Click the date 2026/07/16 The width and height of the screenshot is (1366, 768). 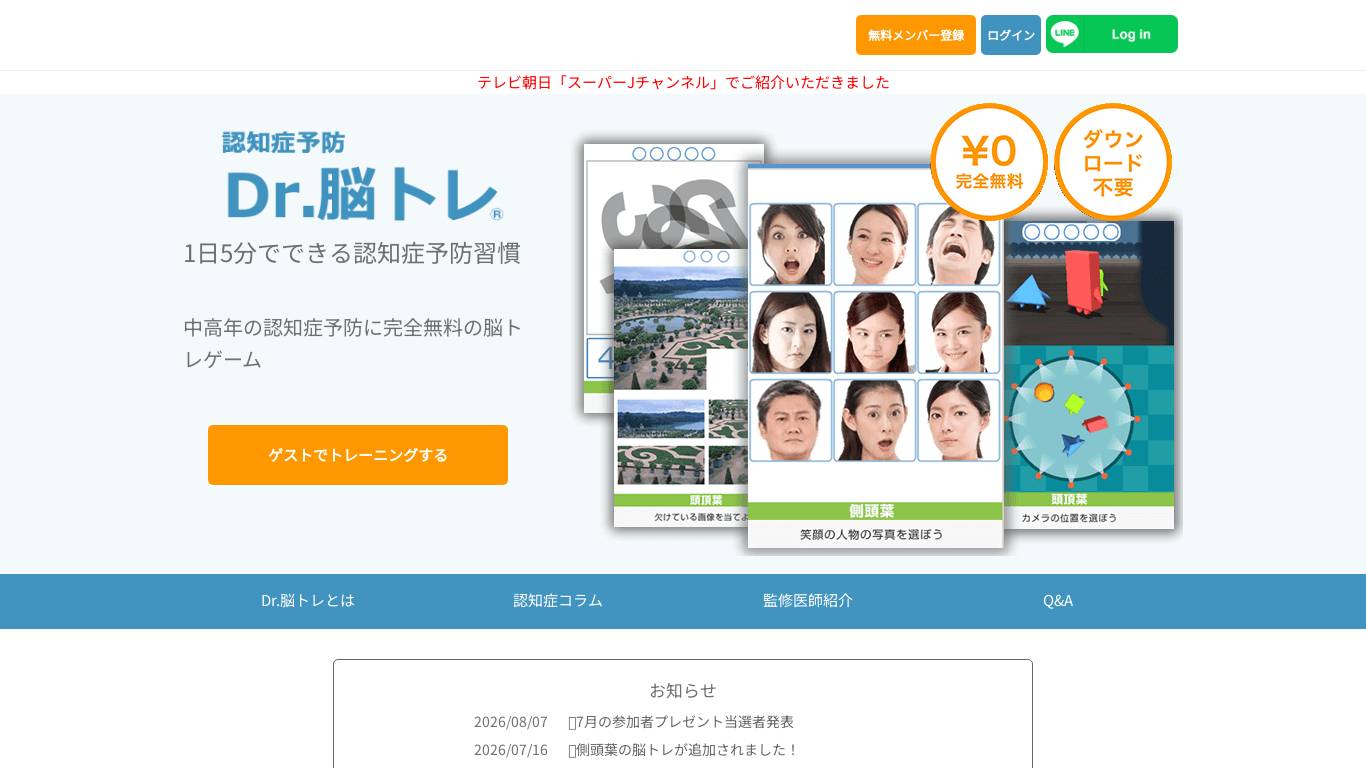511,750
